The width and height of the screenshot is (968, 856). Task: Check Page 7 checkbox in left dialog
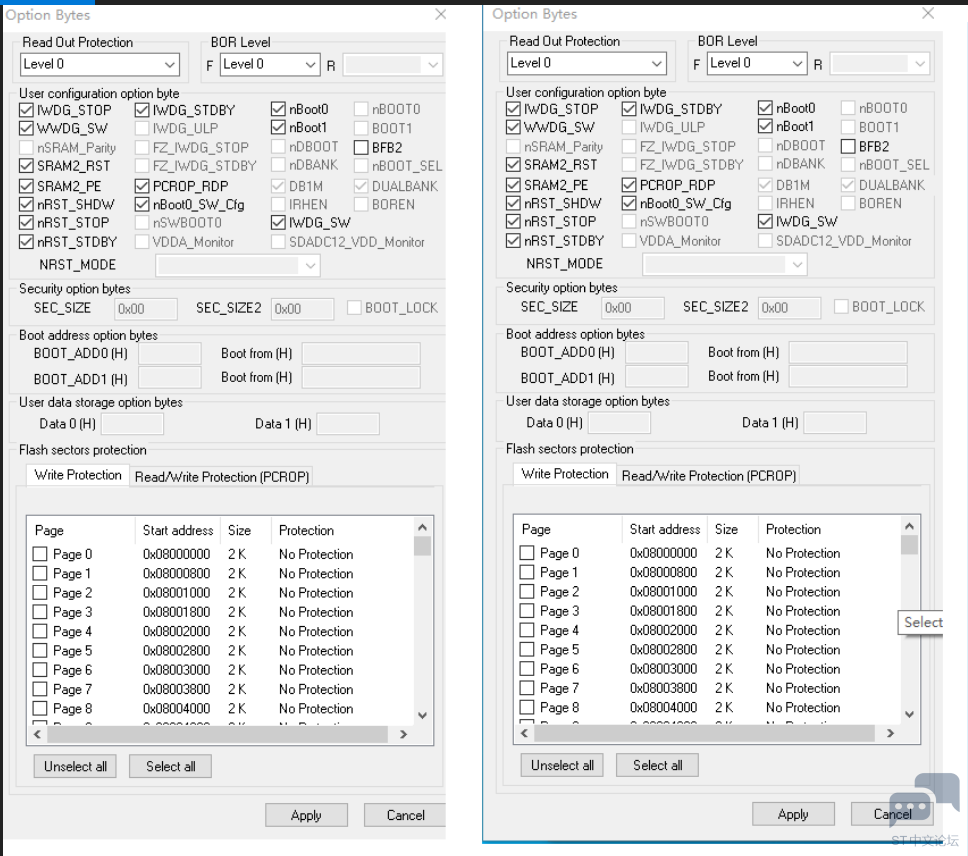click(x=40, y=689)
